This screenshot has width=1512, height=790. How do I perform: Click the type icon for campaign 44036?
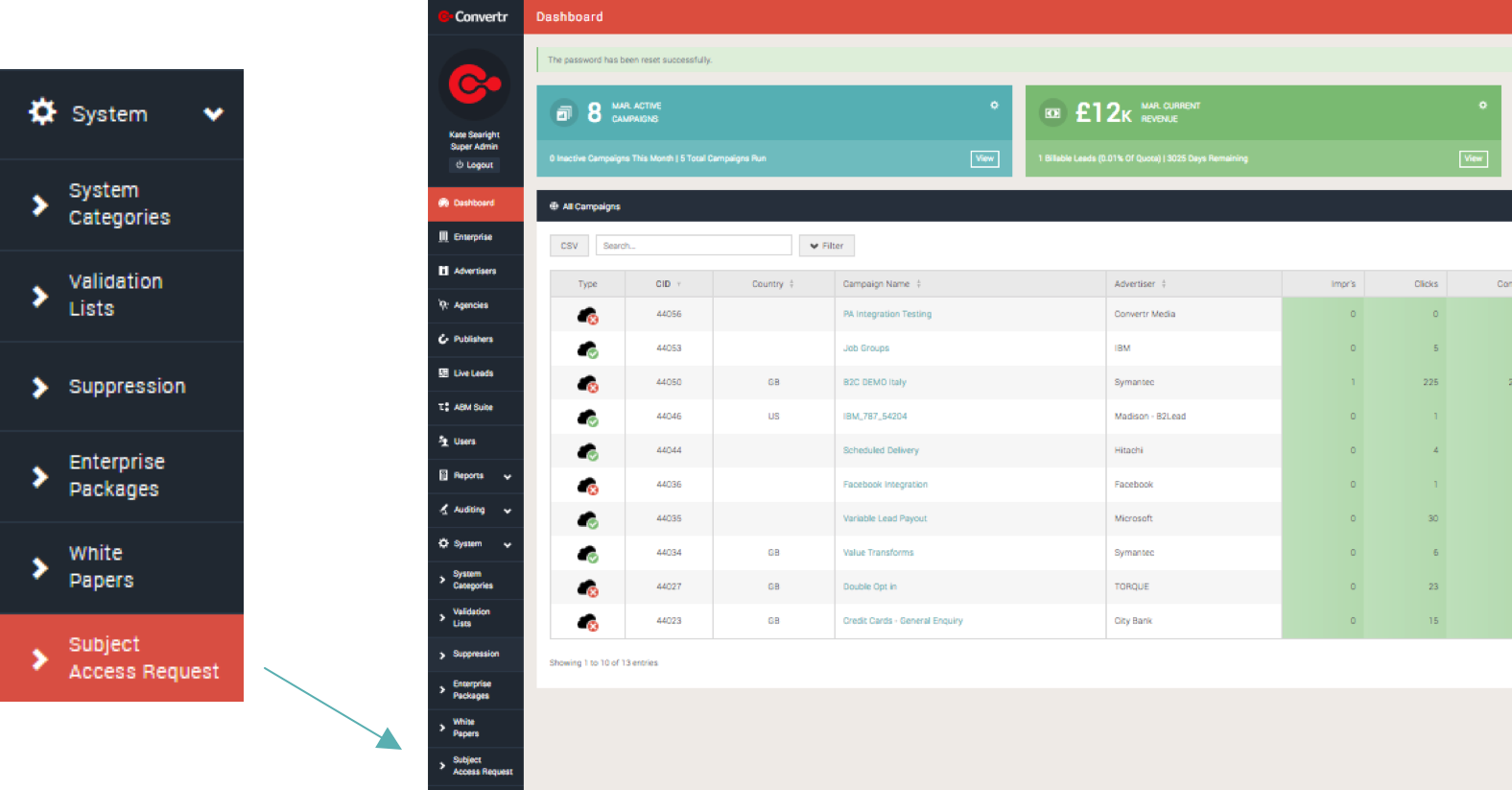[x=587, y=485]
